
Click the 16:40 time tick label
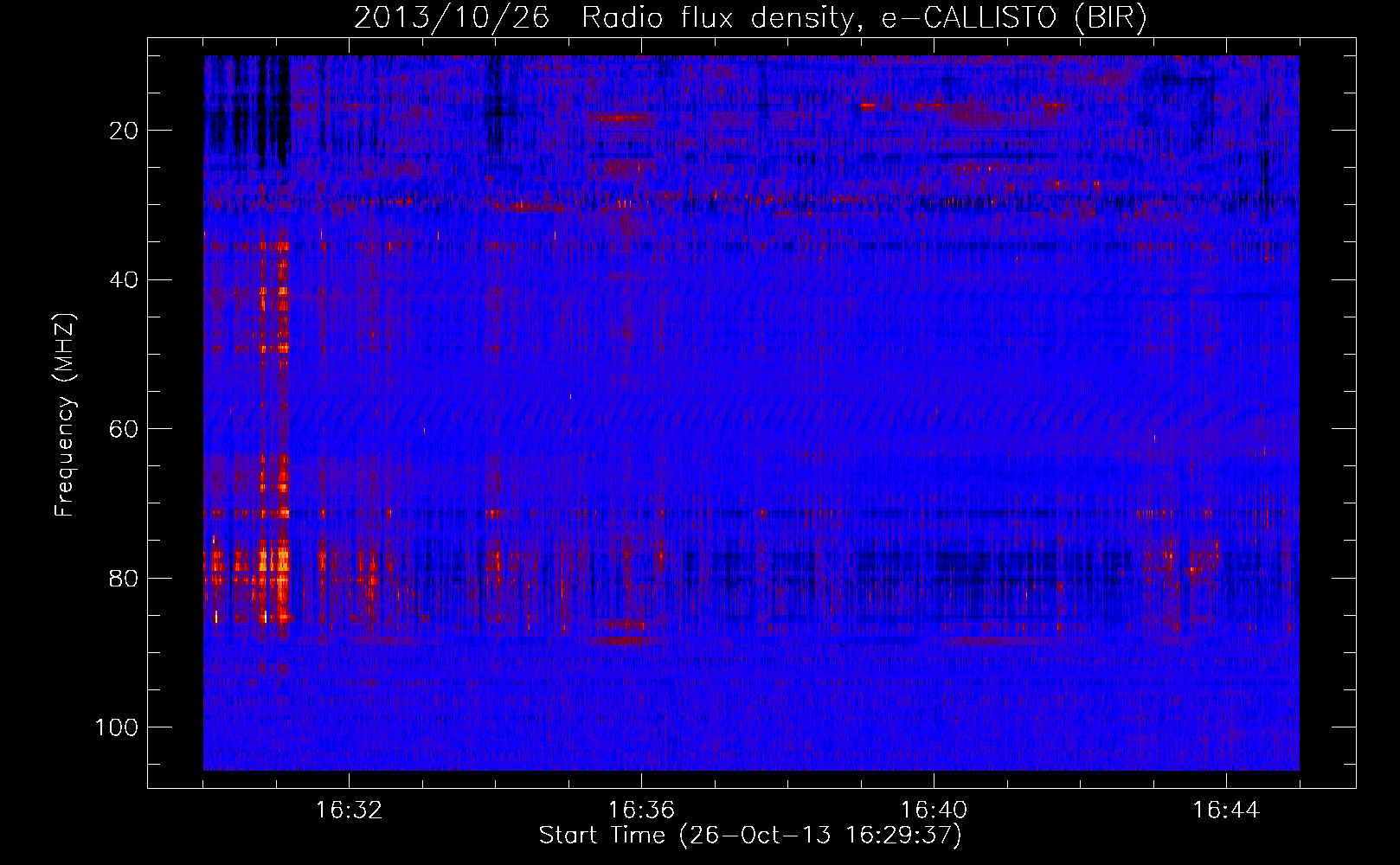pos(934,811)
